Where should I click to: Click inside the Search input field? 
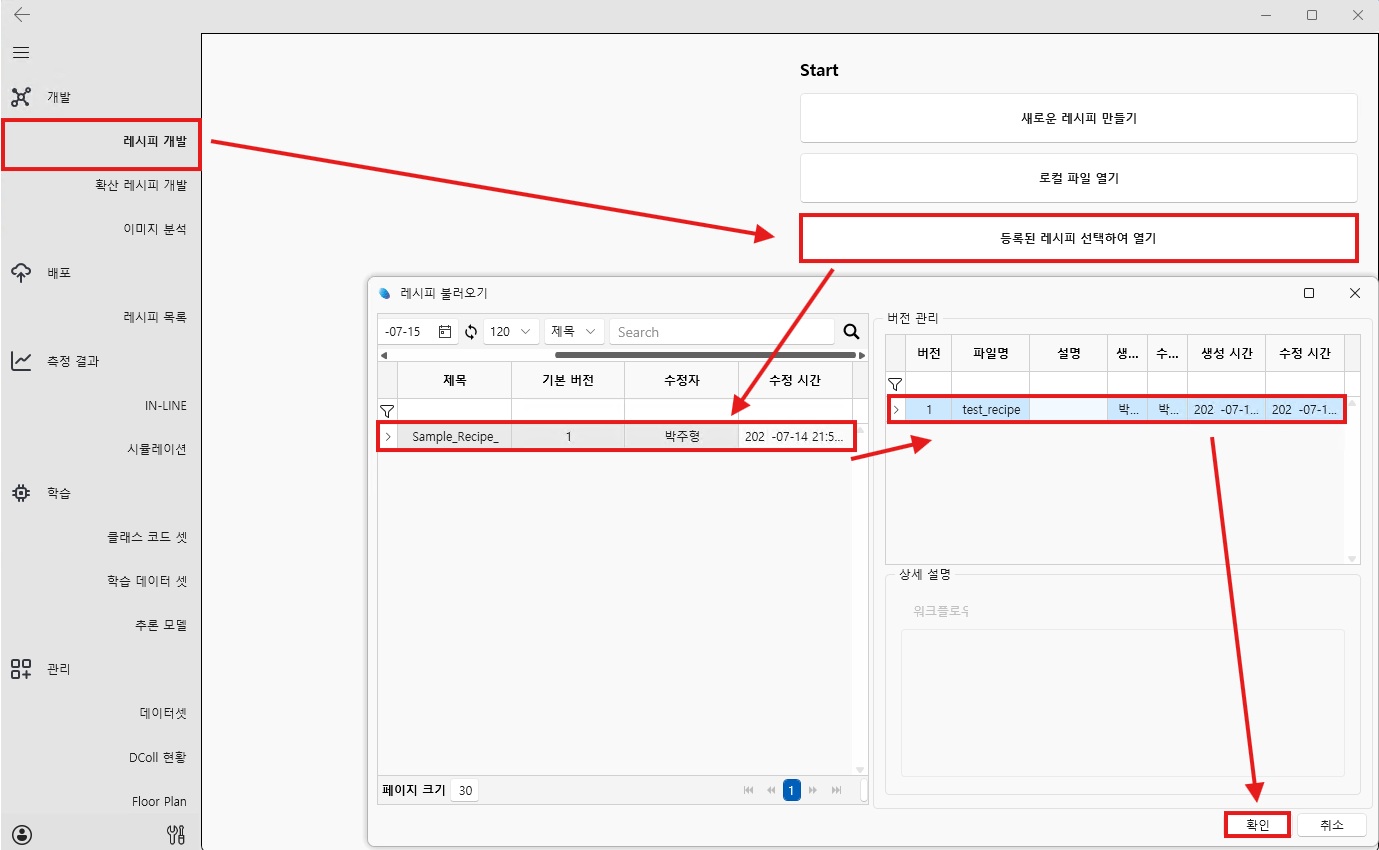coord(720,331)
